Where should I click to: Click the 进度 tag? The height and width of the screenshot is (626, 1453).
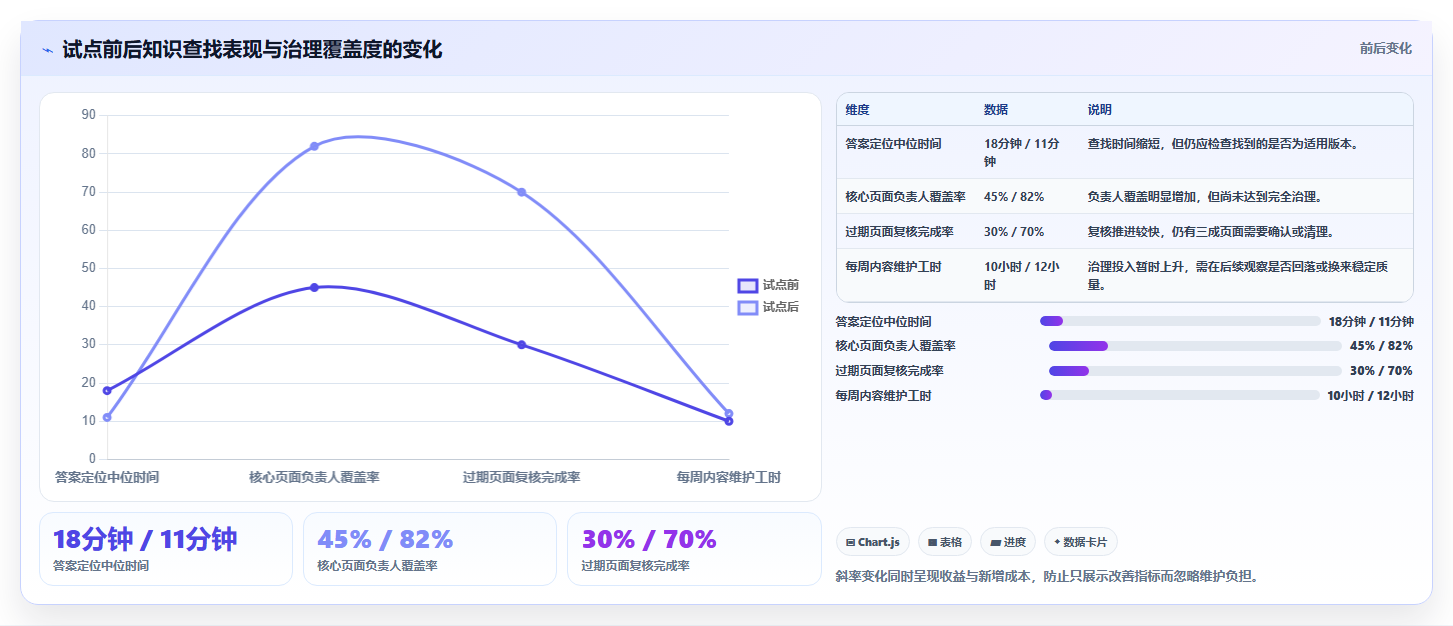tap(1008, 542)
